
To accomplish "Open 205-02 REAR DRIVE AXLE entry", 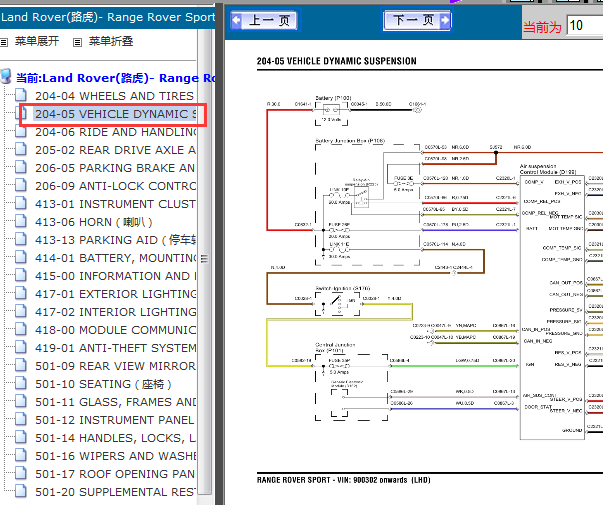I will 115,150.
